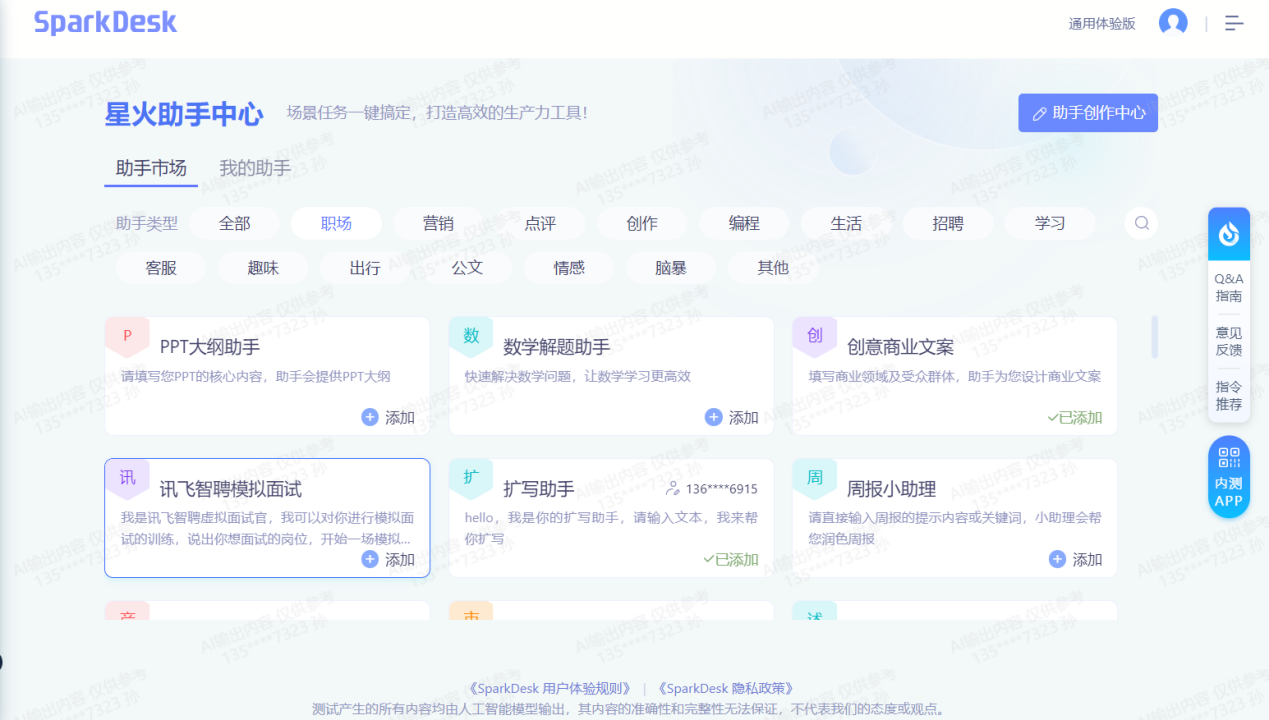
Task: Click the search magnifier icon
Action: [x=1141, y=223]
